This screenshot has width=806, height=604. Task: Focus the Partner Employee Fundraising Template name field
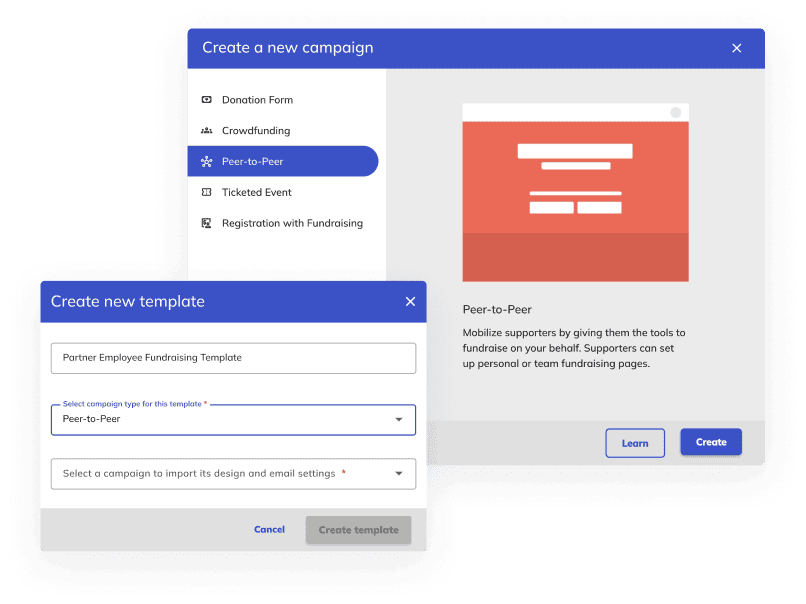coord(233,358)
